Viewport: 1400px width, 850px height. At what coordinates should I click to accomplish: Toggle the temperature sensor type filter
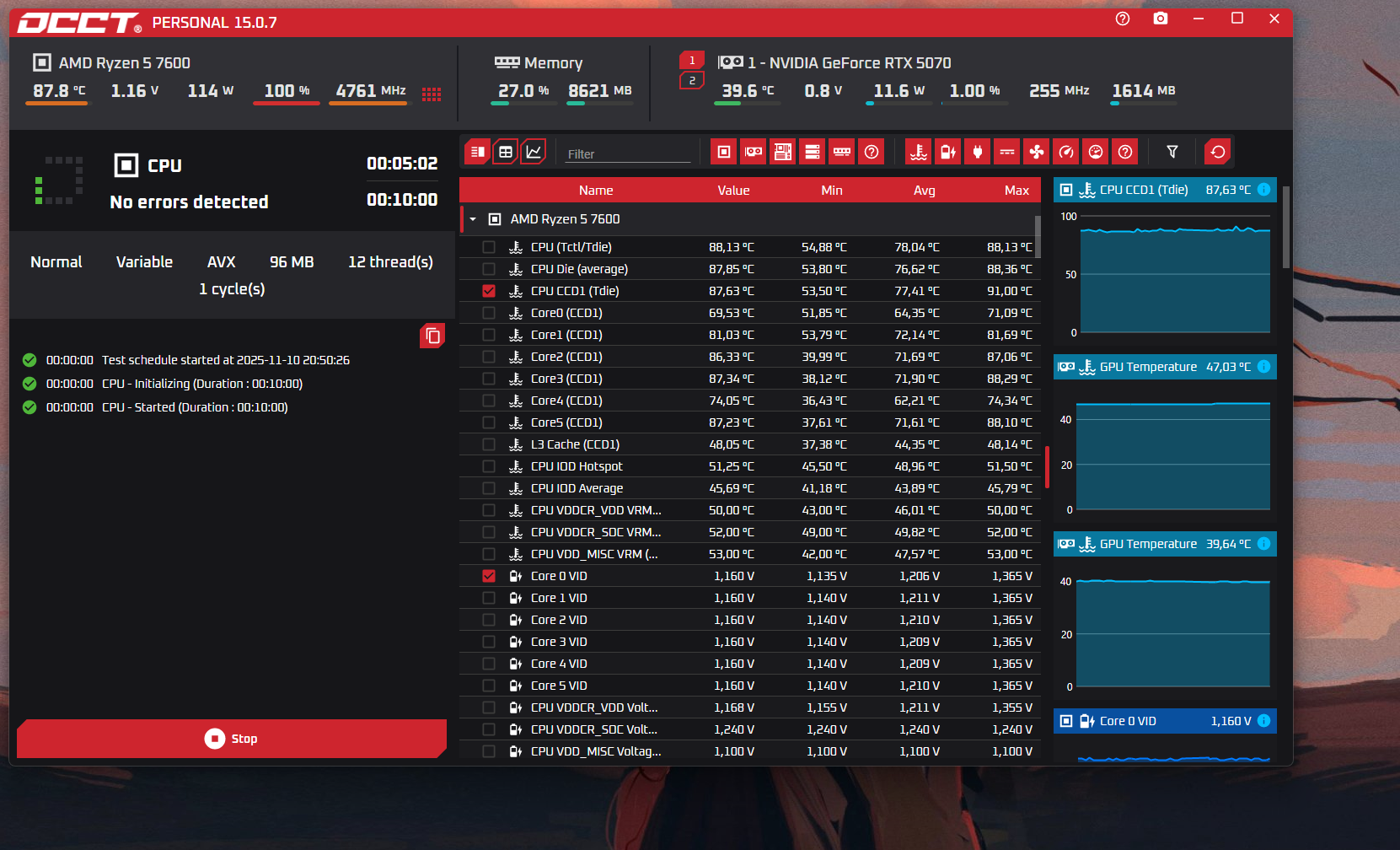click(919, 152)
